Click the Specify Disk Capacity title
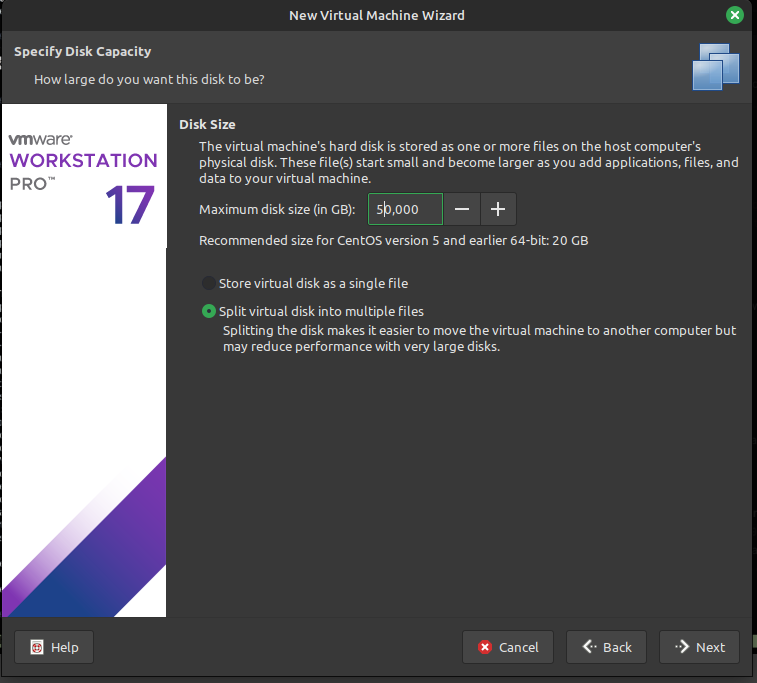This screenshot has height=683, width=757. [83, 52]
